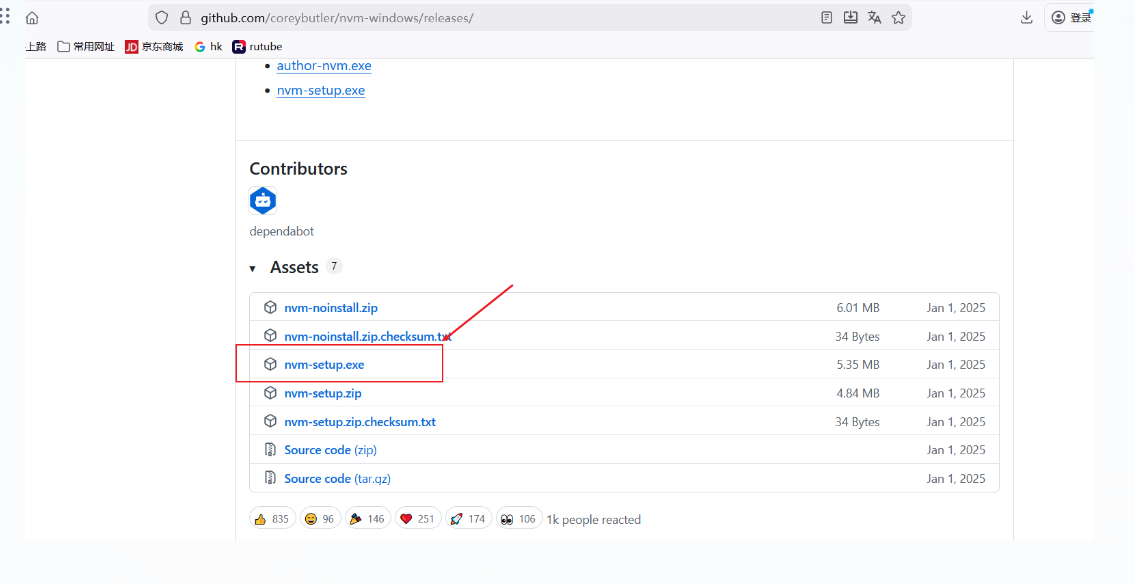
Task: Collapse the Assets section triangle
Action: pyautogui.click(x=253, y=268)
